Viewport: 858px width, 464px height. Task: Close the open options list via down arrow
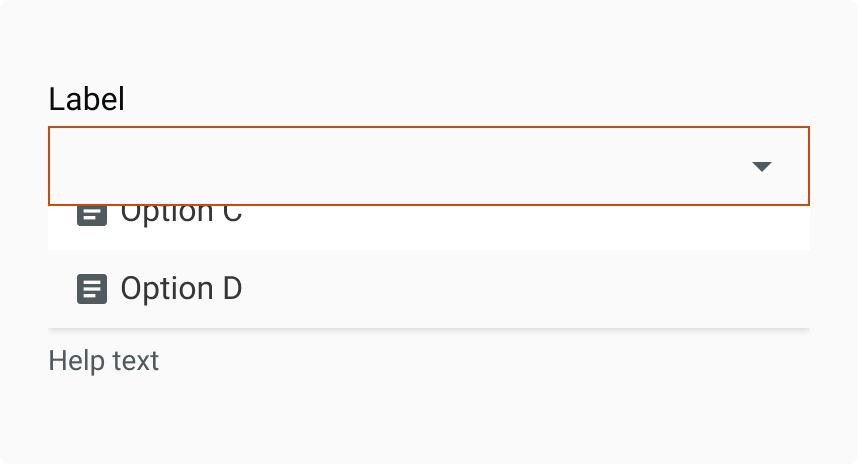click(762, 166)
